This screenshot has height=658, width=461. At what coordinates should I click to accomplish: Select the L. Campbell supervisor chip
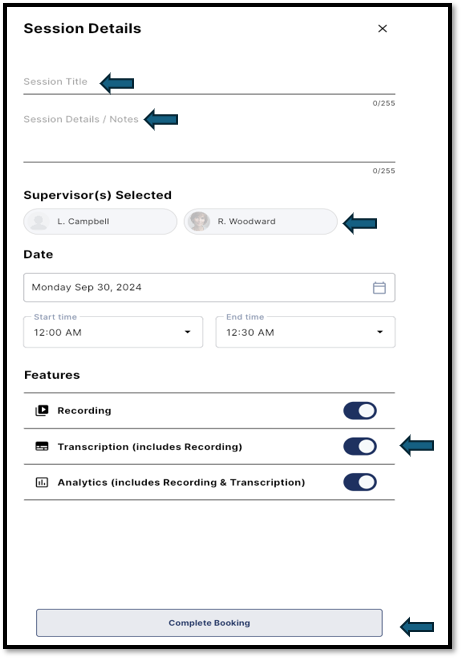(x=100, y=222)
